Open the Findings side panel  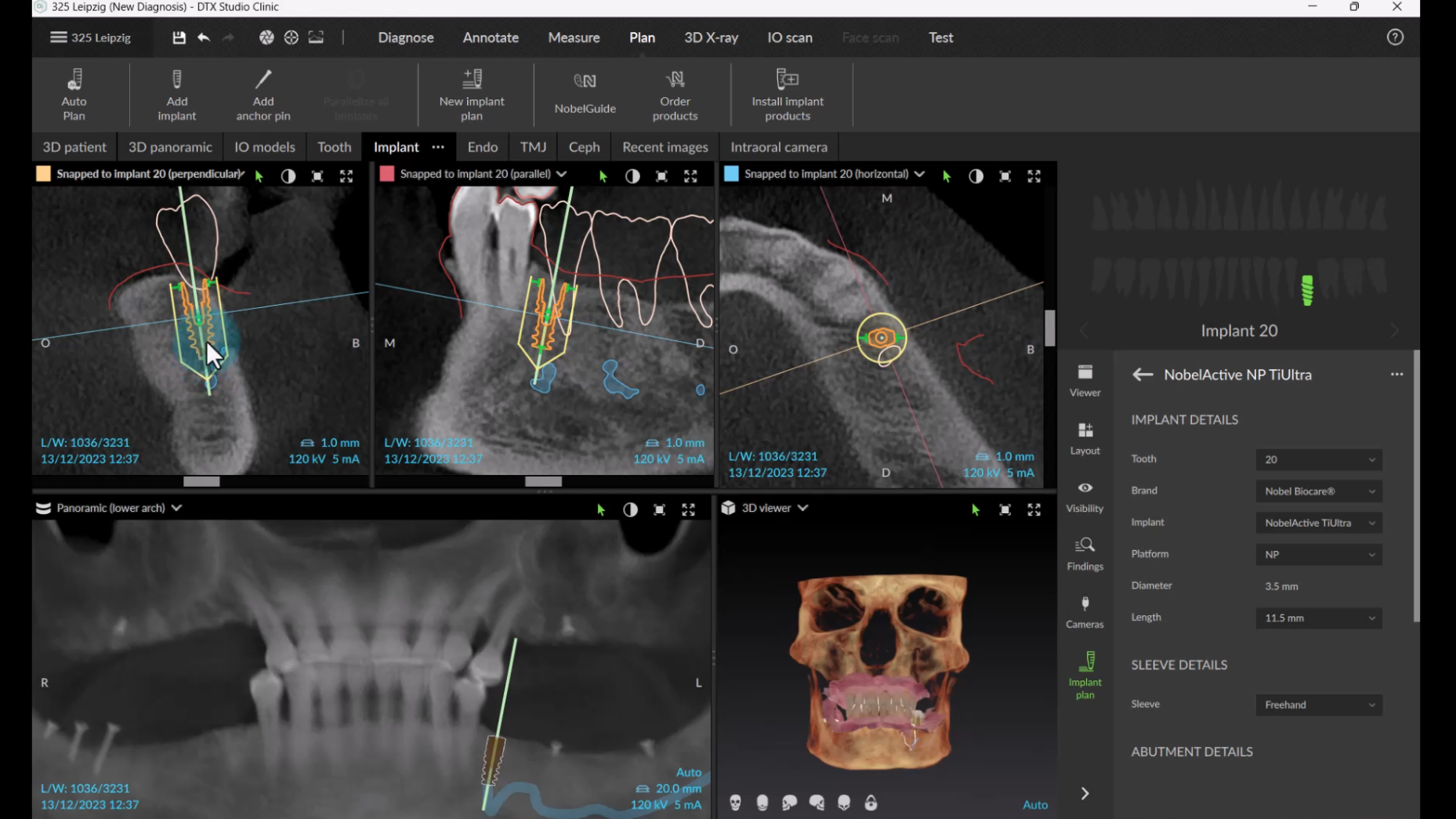click(1085, 553)
